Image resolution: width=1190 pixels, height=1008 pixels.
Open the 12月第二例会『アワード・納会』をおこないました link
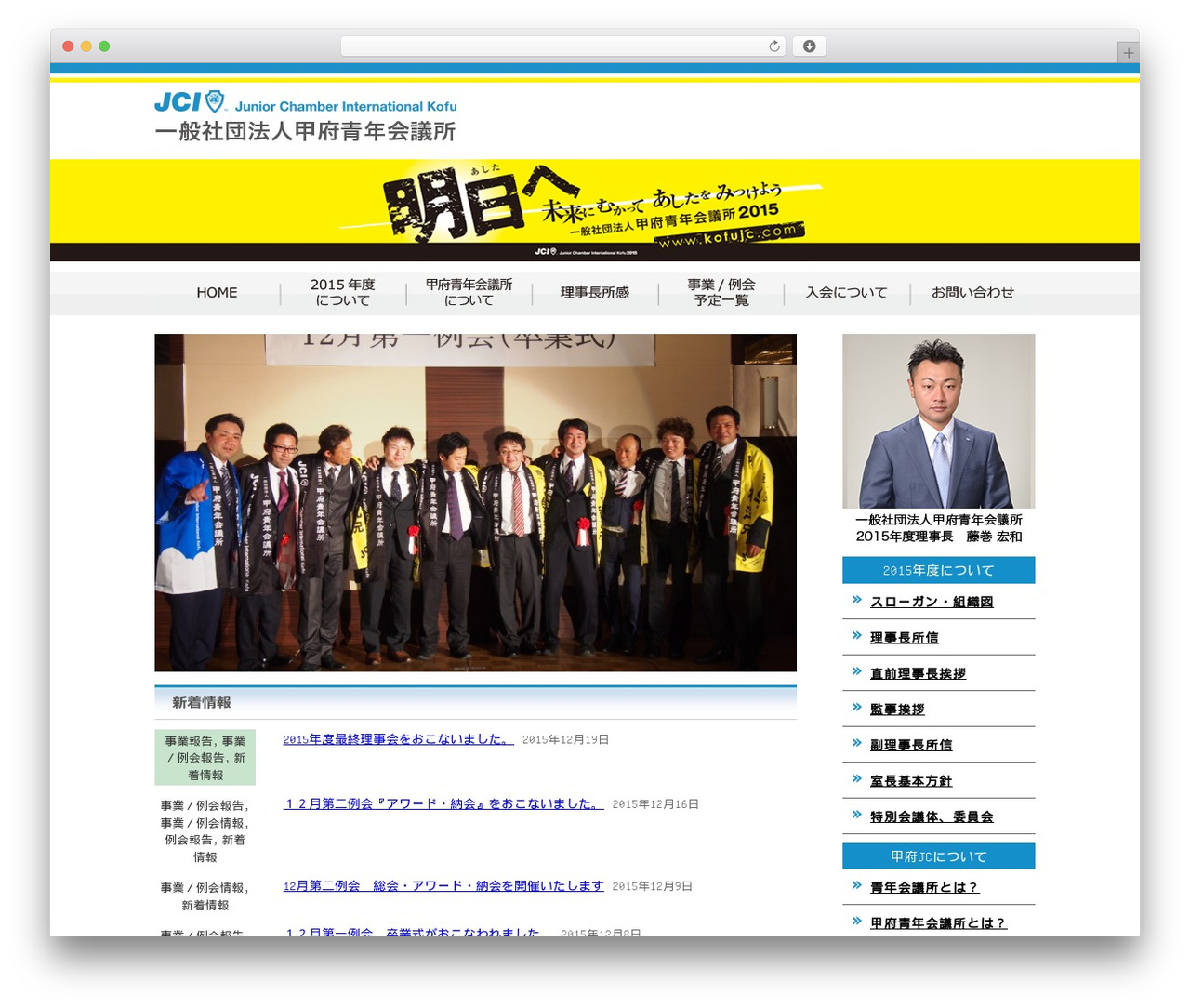pos(443,803)
